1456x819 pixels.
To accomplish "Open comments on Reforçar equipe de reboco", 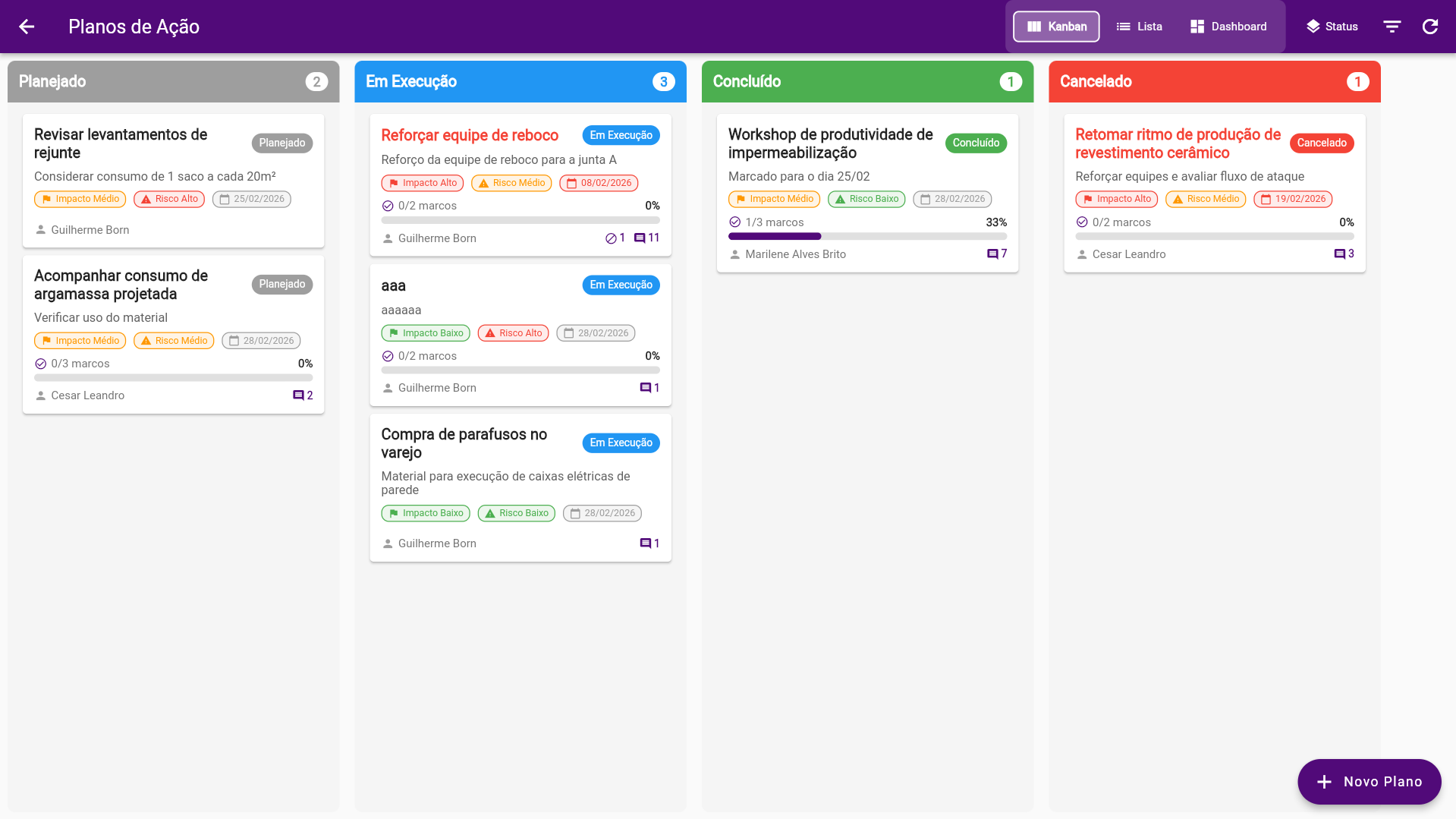I will (x=646, y=238).
